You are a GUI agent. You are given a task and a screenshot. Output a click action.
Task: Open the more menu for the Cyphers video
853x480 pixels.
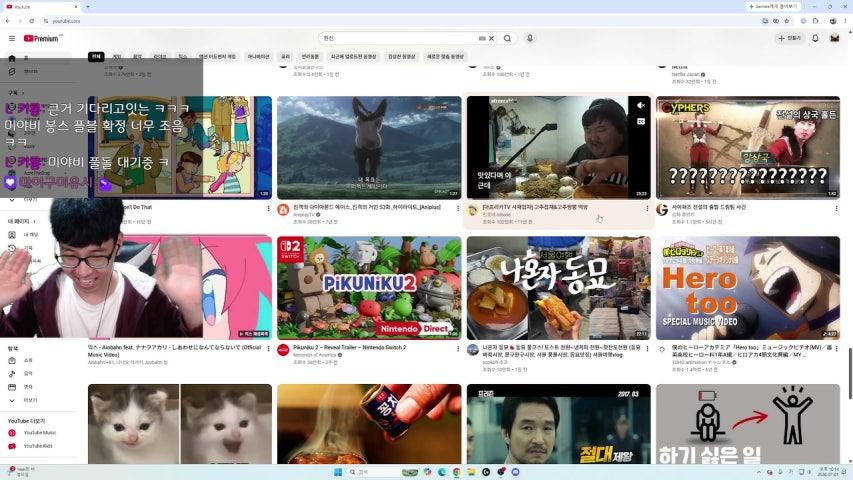coord(836,208)
